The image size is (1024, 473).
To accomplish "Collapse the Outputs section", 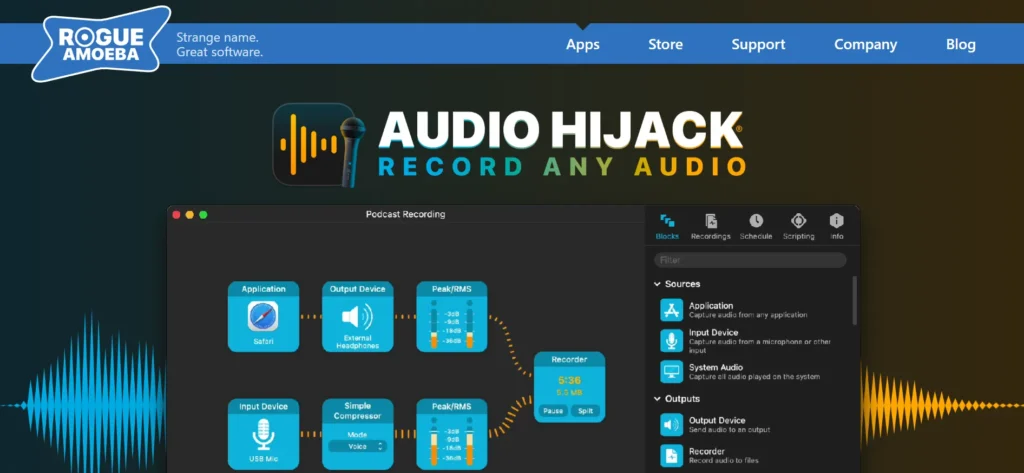I will coord(657,399).
